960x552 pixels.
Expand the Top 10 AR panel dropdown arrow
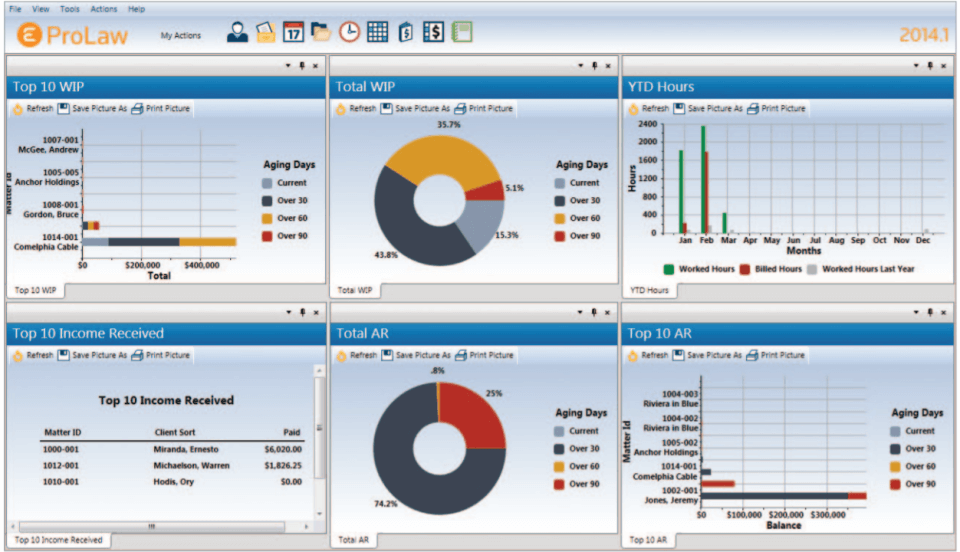(x=916, y=312)
